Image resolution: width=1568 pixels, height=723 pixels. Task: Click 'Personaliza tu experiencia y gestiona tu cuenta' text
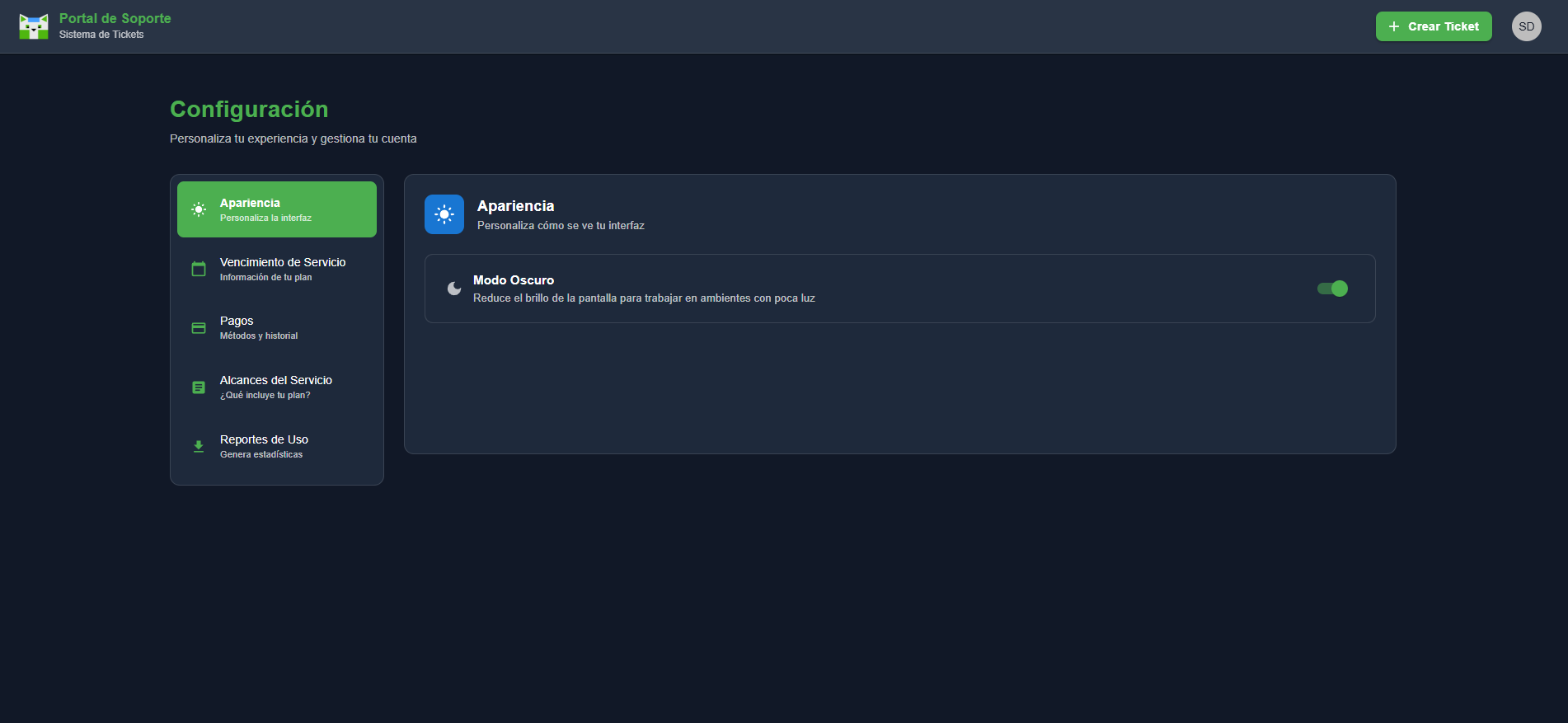[x=293, y=138]
